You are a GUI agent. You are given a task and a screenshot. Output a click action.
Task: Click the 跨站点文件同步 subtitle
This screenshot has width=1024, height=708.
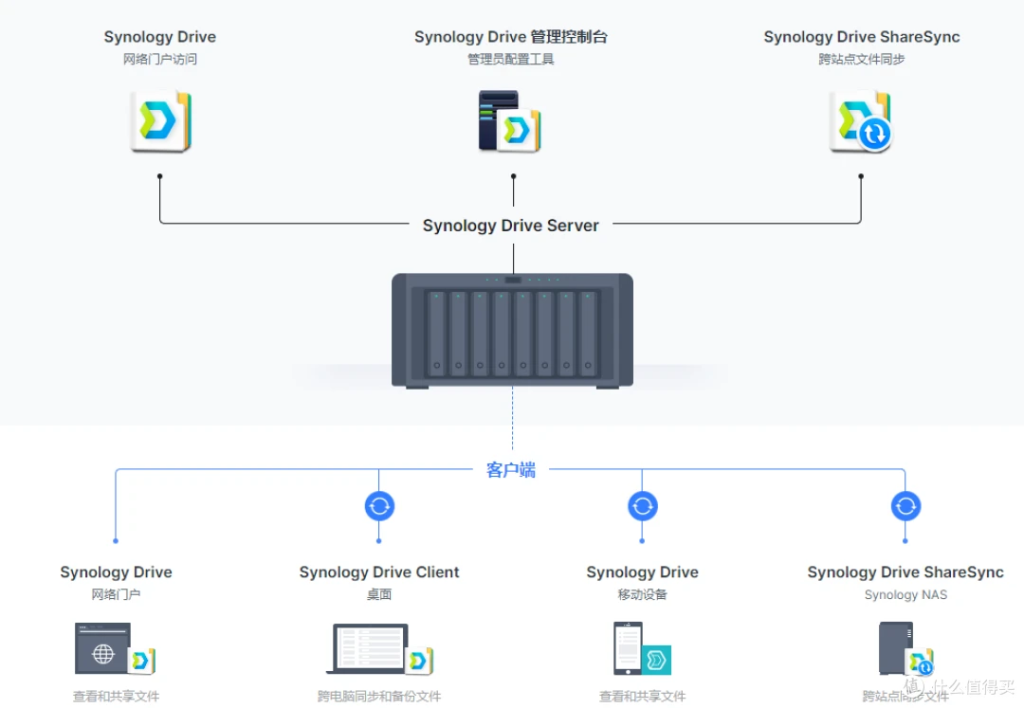(861, 59)
